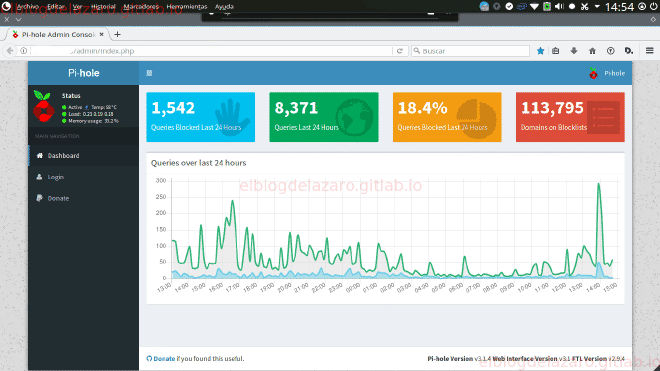The height and width of the screenshot is (371, 660).
Task: Select the Domains on Blocklists card
Action: click(570, 117)
